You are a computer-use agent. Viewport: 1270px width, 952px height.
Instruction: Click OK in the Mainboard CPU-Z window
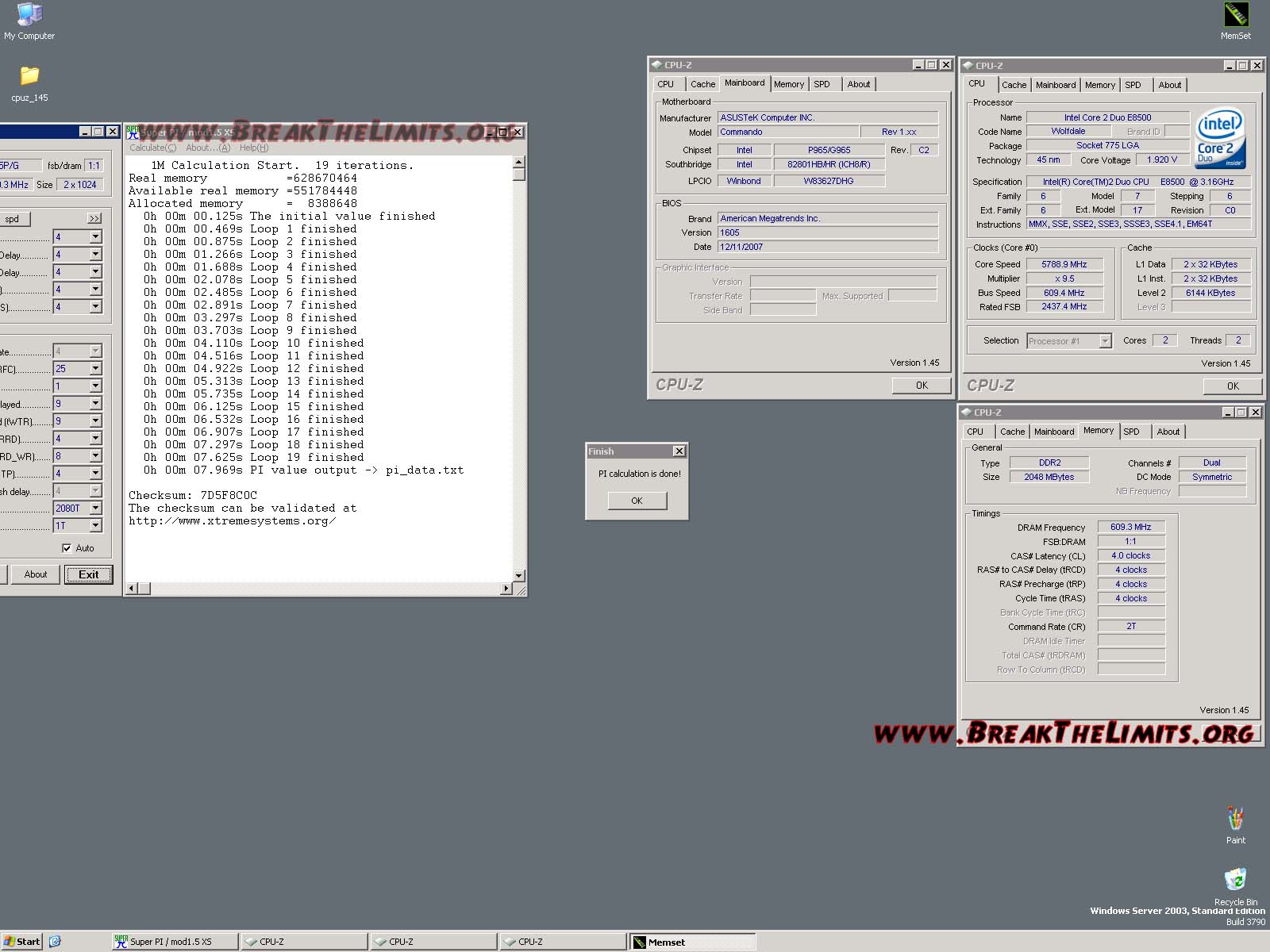tap(922, 386)
